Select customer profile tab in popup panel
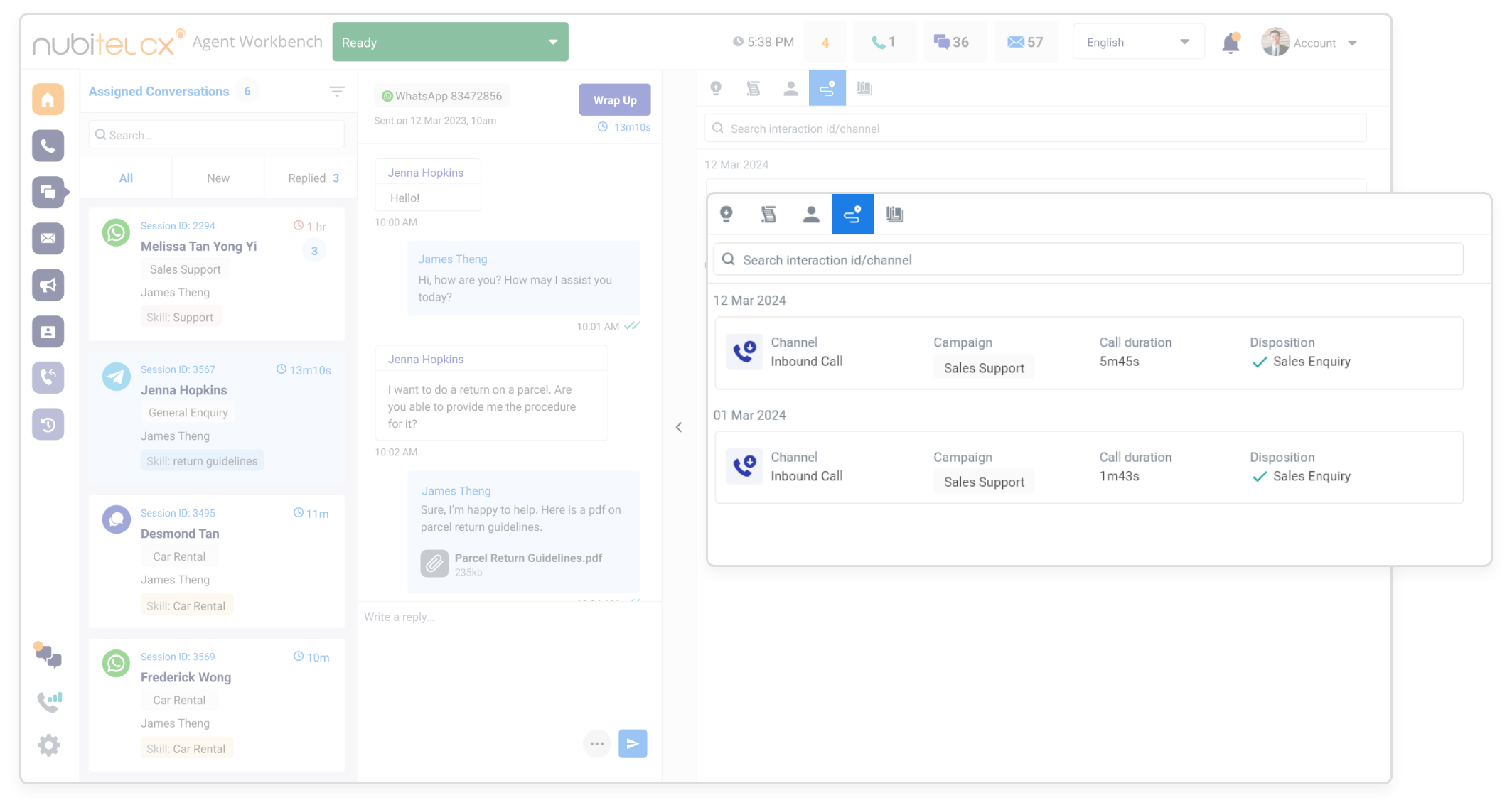The height and width of the screenshot is (810, 1512). point(811,214)
